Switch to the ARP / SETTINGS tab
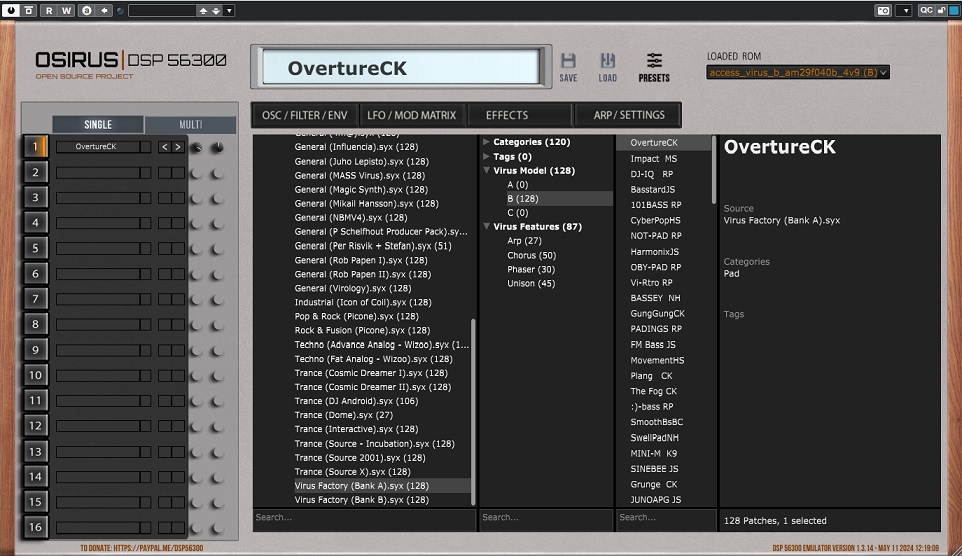The width and height of the screenshot is (962, 556). (x=629, y=115)
